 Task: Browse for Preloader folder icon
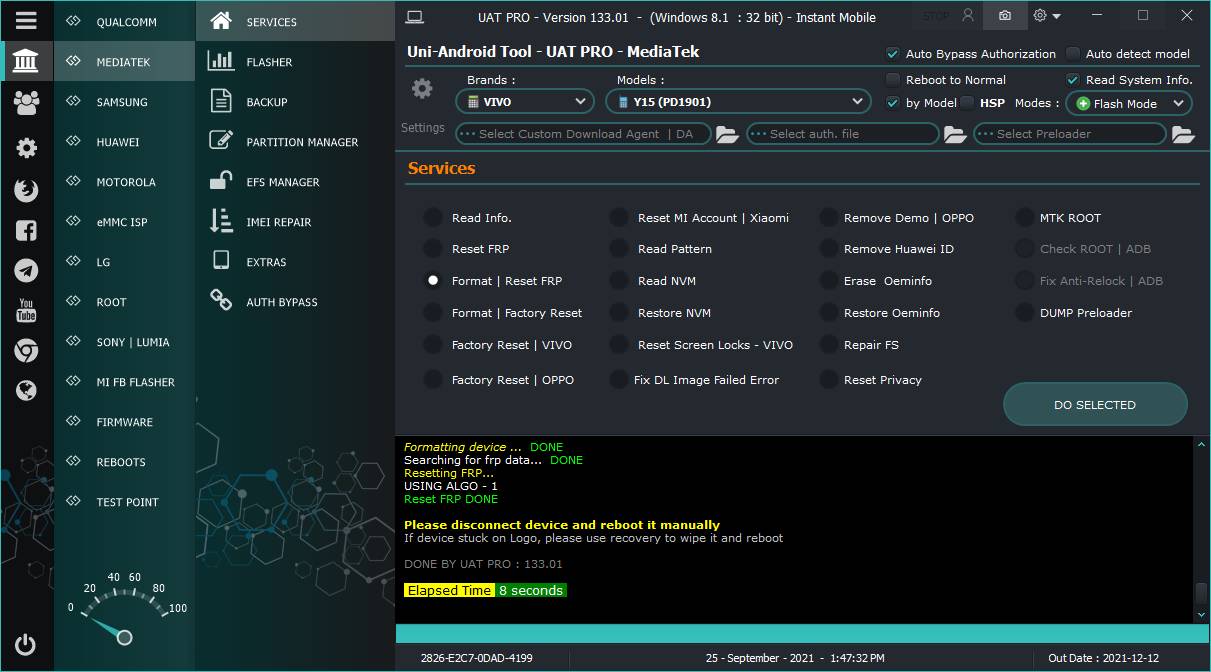pyautogui.click(x=1183, y=134)
